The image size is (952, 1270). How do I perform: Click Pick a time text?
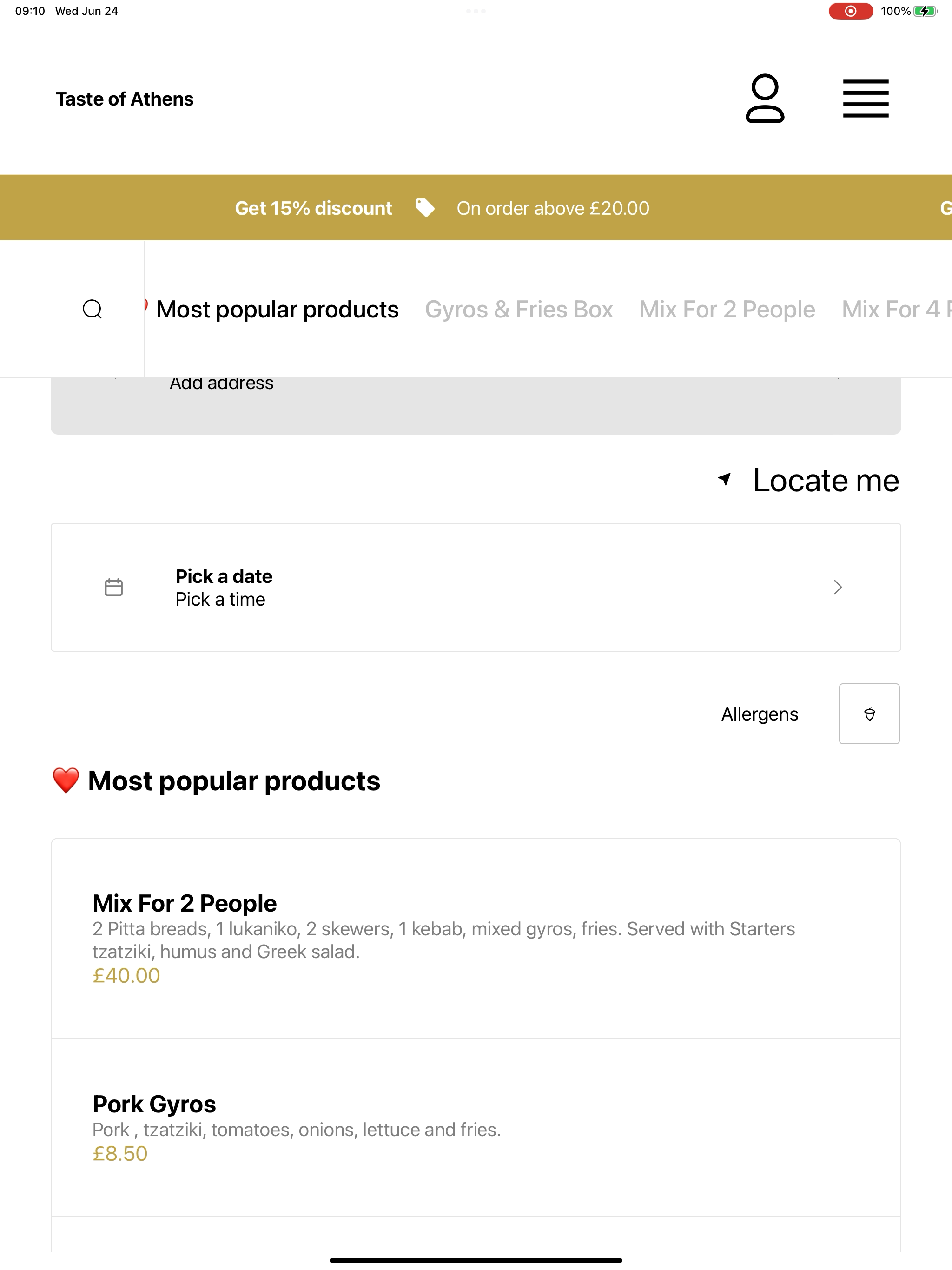pyautogui.click(x=220, y=599)
